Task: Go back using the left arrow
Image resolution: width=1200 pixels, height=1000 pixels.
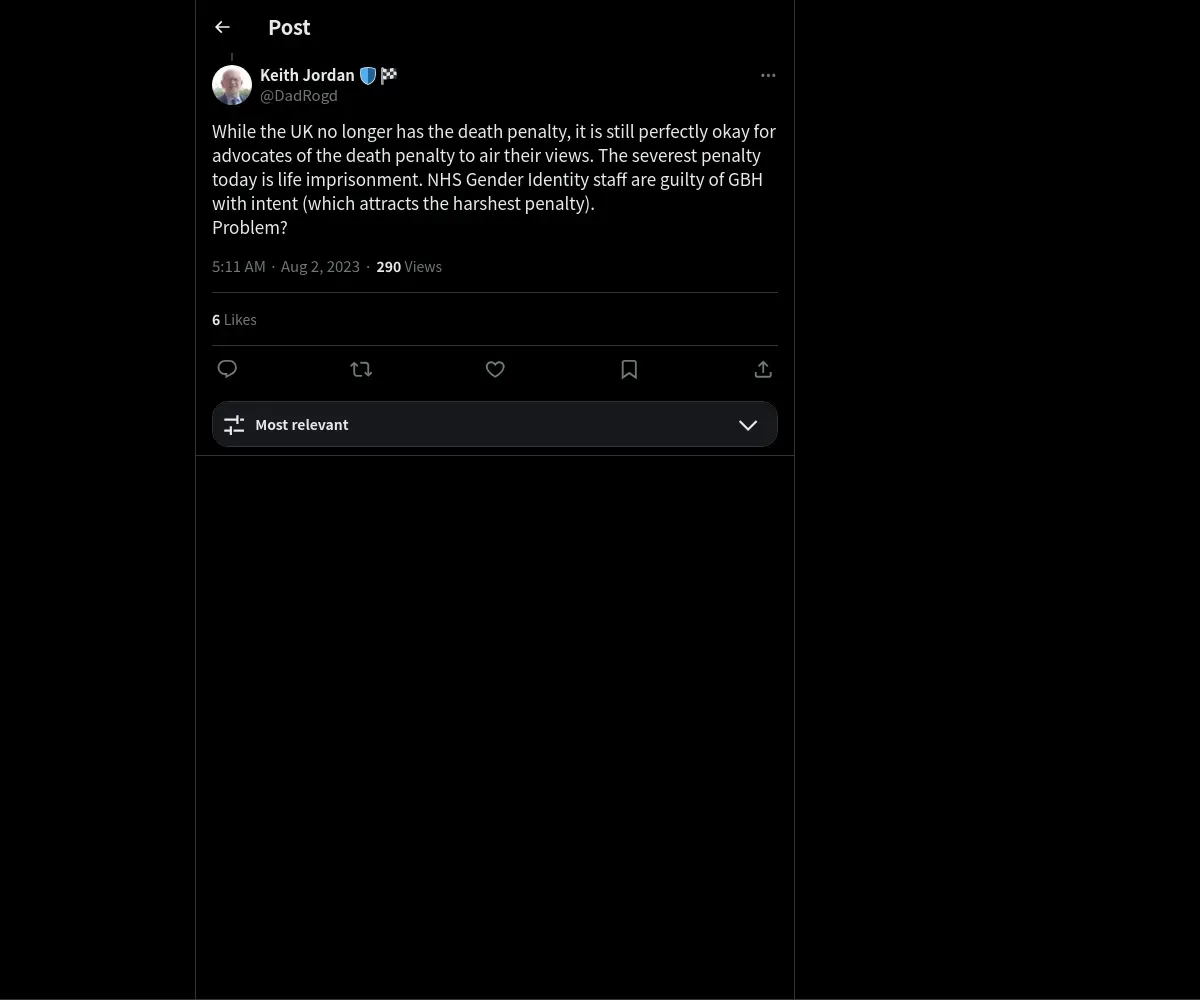Action: coord(222,27)
